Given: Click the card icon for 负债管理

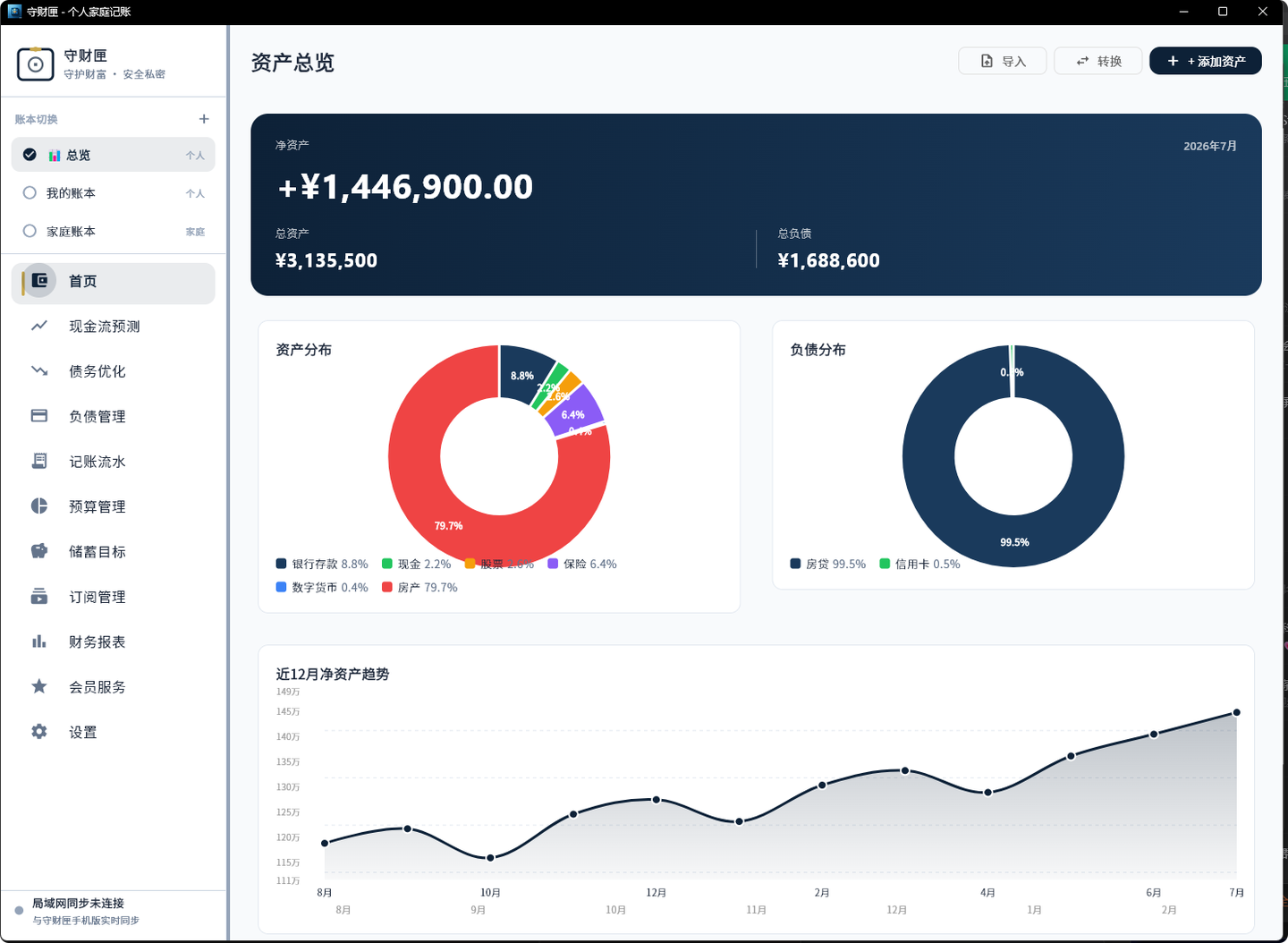Looking at the screenshot, I should pyautogui.click(x=39, y=416).
